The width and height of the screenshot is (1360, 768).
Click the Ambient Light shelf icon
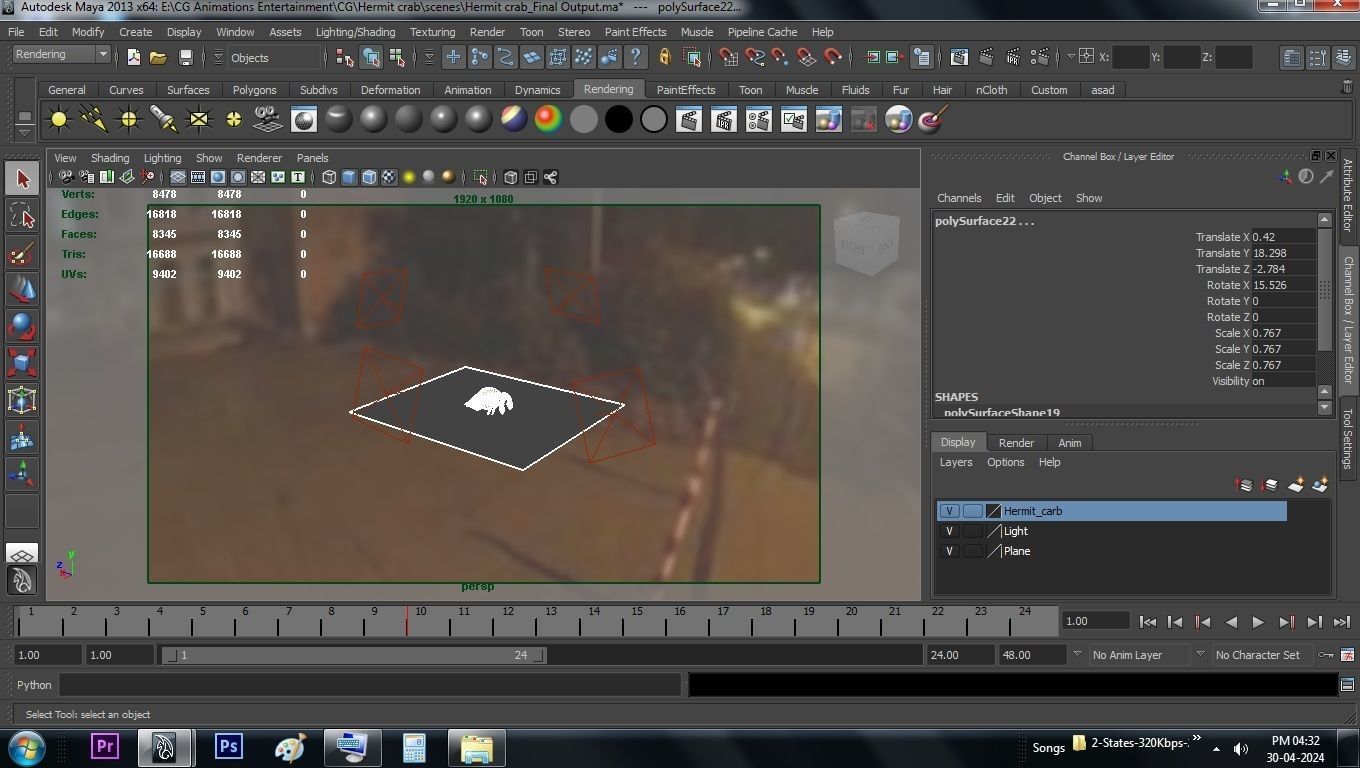pyautogui.click(x=59, y=120)
